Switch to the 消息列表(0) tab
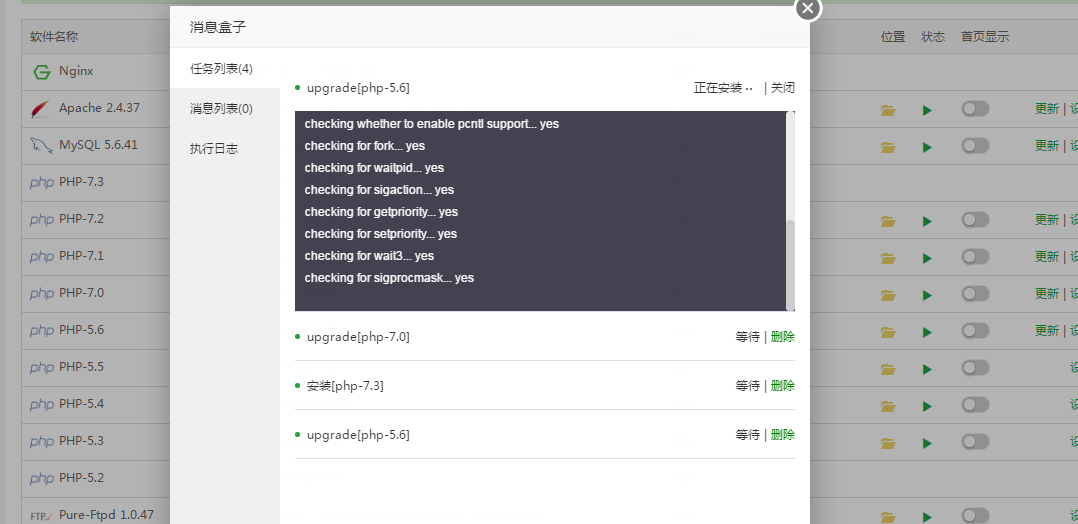The width and height of the screenshot is (1078, 524). (x=225, y=109)
